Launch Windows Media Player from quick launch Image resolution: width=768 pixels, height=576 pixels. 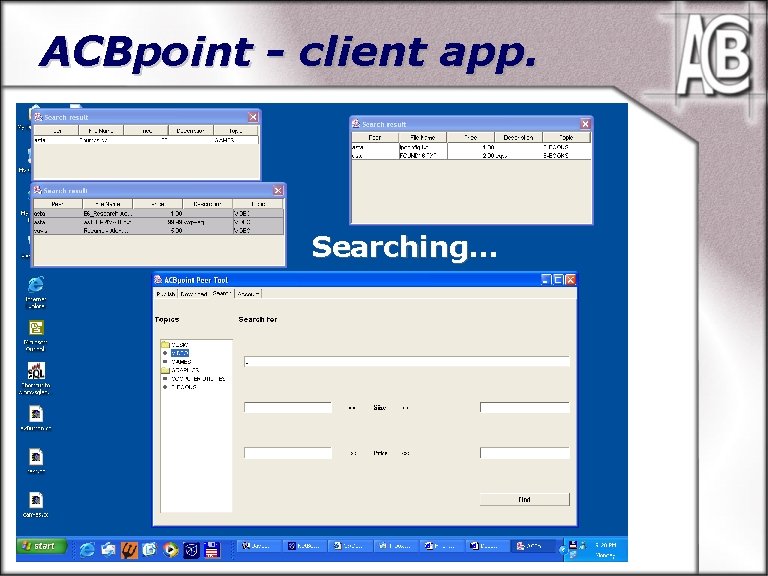pyautogui.click(x=170, y=550)
